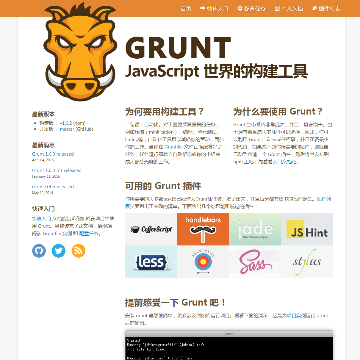
Task: Click the Handlebars plugin logo
Action: [x=203, y=229]
